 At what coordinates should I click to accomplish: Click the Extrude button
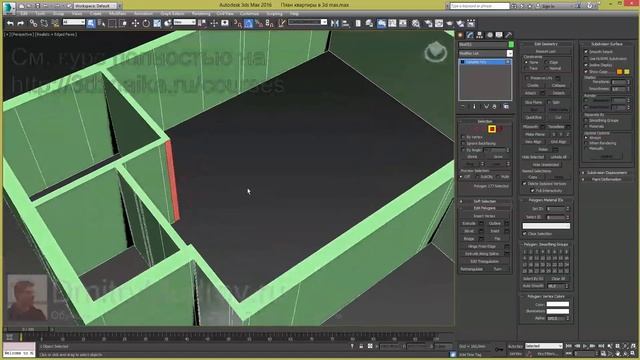coord(469,224)
